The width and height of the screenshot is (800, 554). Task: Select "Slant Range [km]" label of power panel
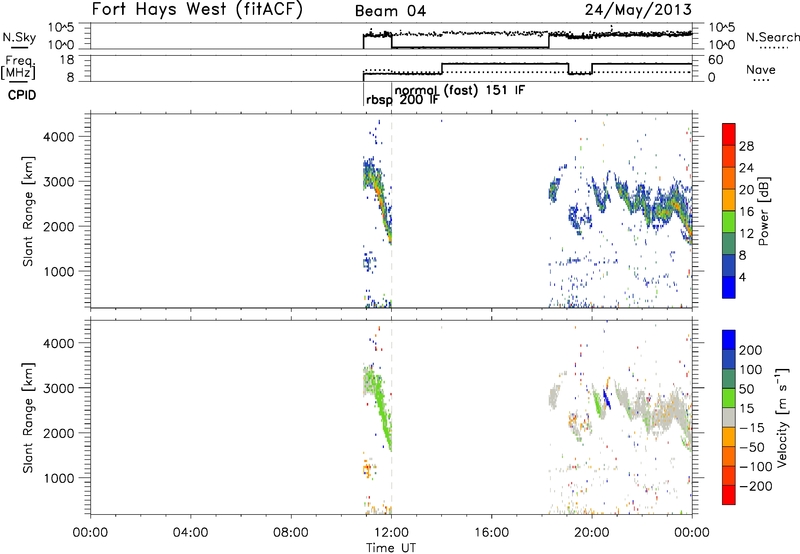coord(29,211)
